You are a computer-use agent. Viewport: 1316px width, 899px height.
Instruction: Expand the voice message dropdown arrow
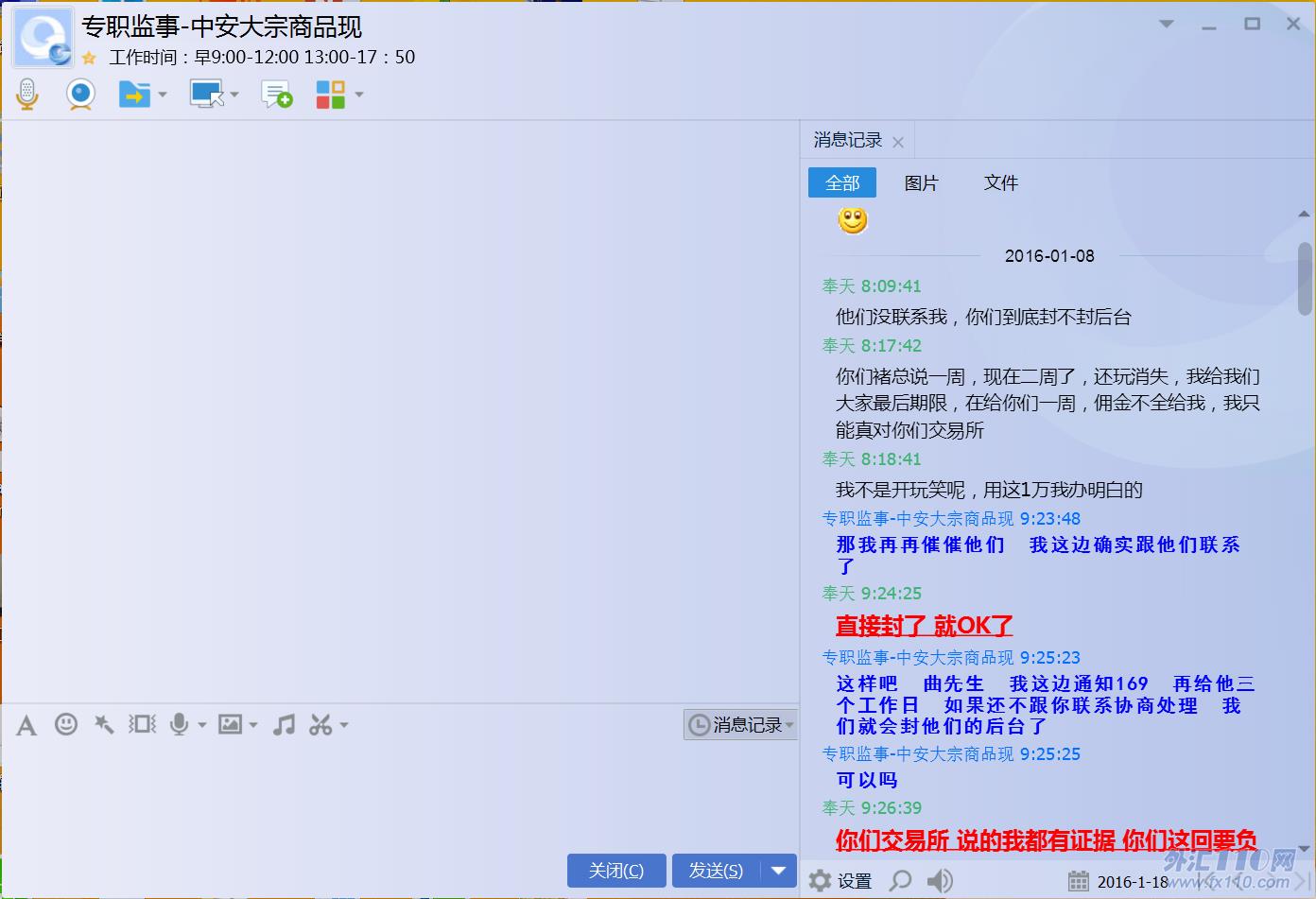tap(202, 725)
